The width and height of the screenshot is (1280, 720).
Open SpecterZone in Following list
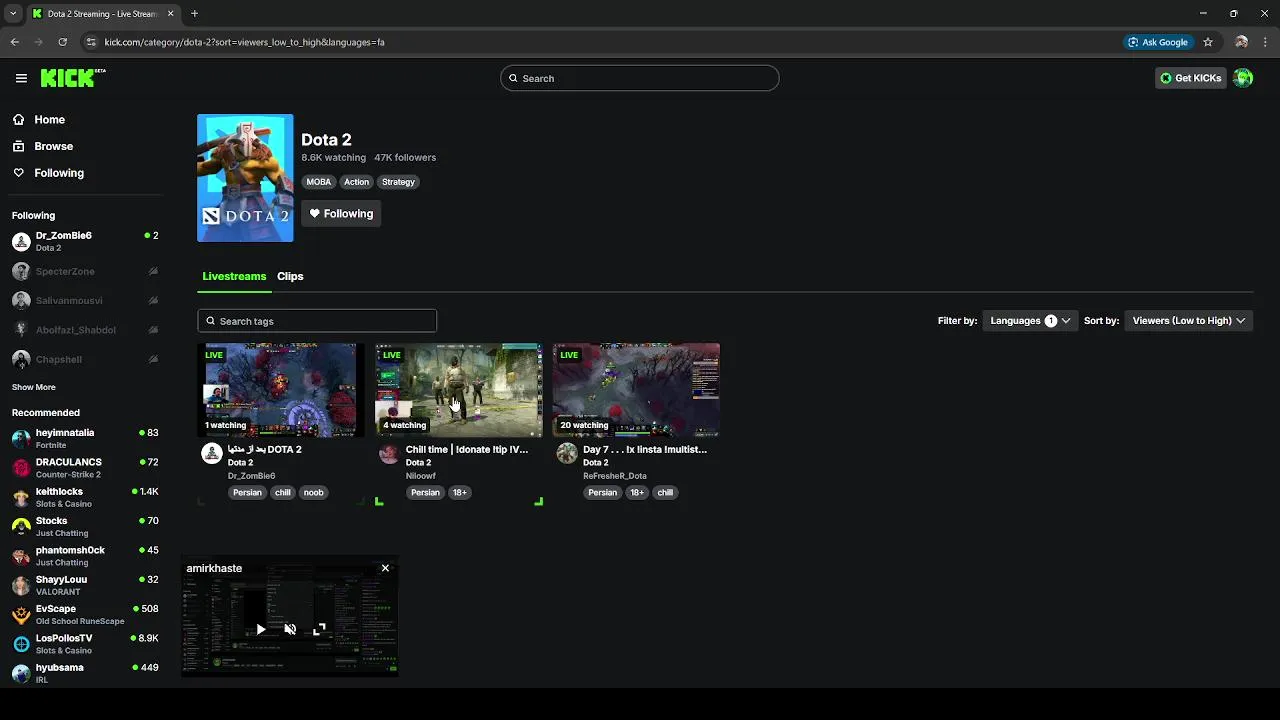[85, 271]
